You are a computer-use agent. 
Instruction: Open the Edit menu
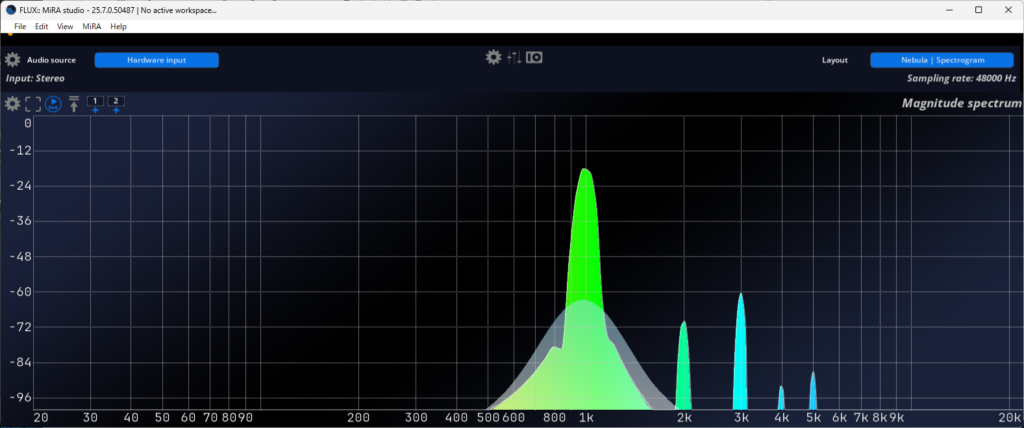click(x=42, y=26)
